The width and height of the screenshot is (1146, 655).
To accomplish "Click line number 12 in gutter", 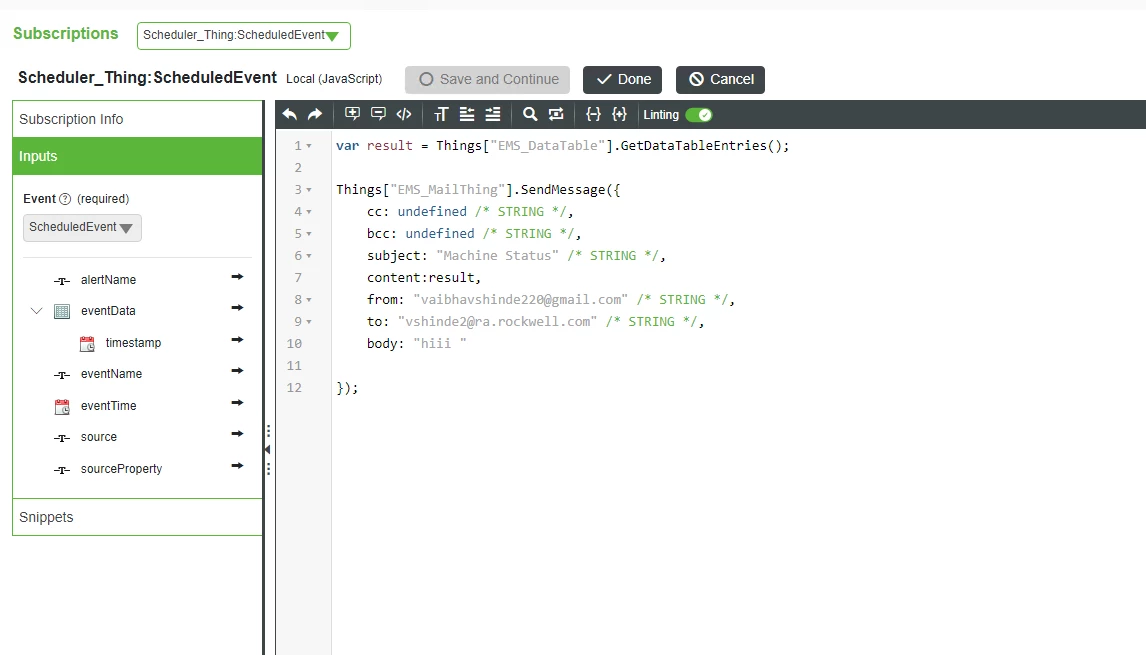I will (294, 387).
